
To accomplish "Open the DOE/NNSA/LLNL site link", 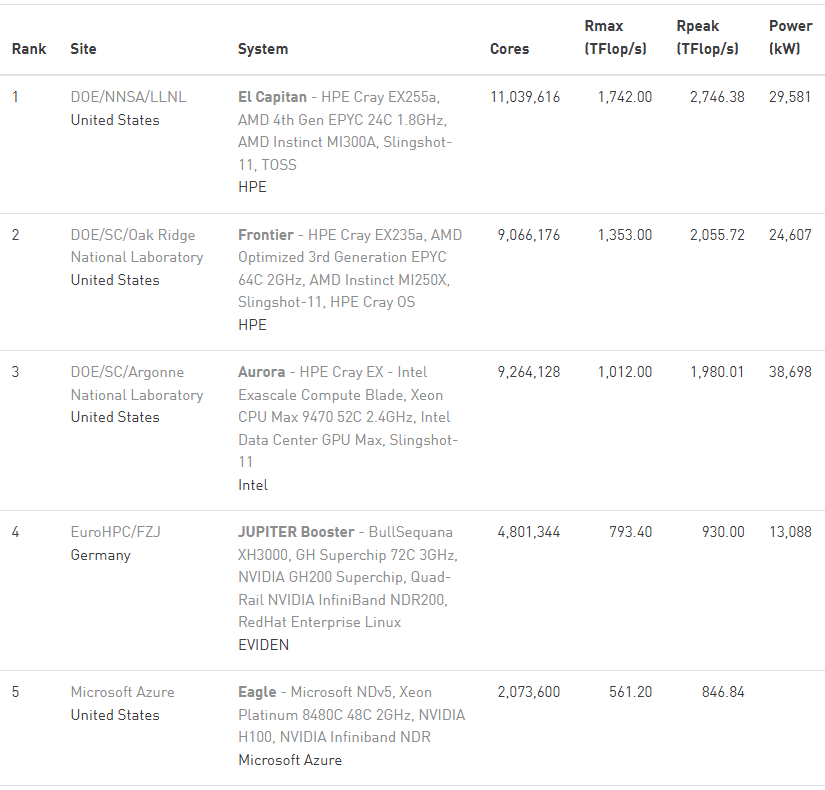I will click(x=128, y=97).
